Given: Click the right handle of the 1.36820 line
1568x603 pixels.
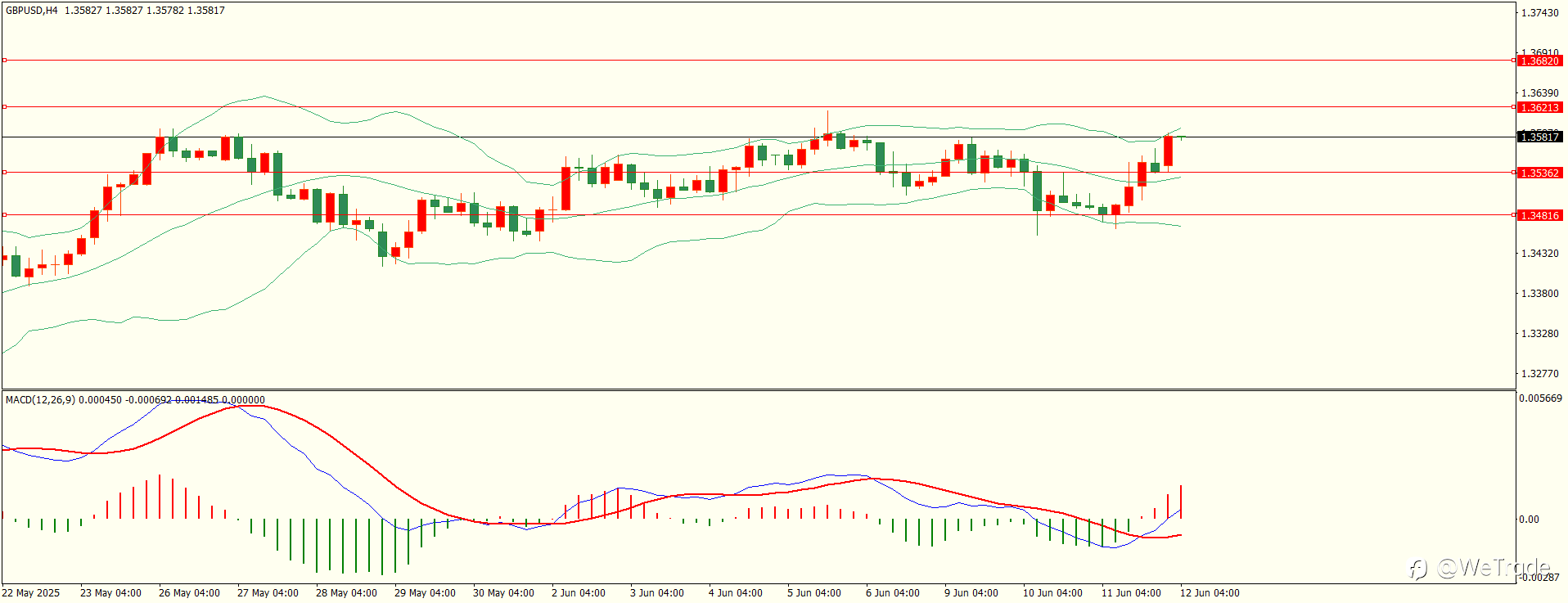Looking at the screenshot, I should click(1514, 60).
